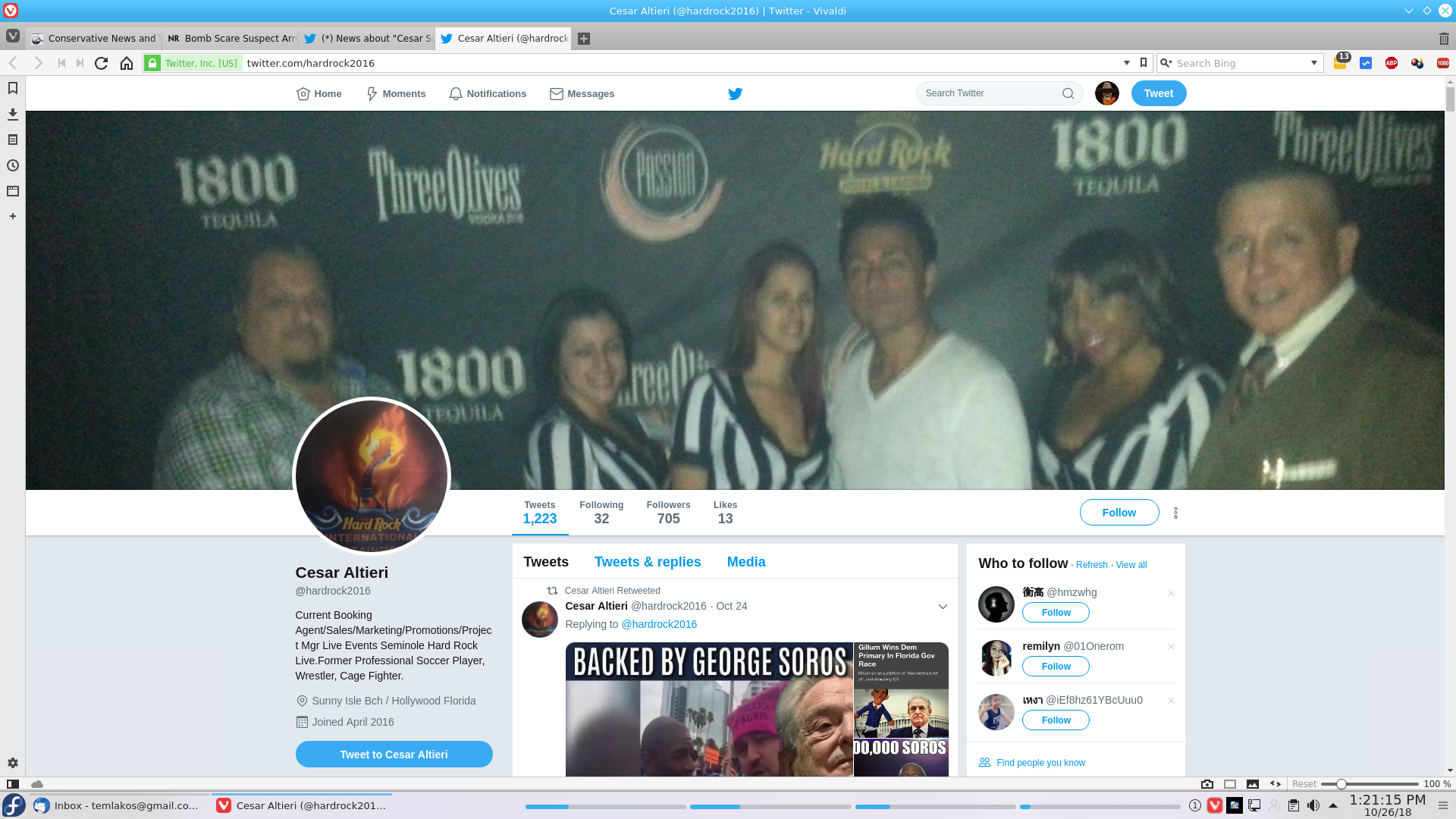1456x819 pixels.
Task: Open Twitter Moments
Action: click(396, 94)
